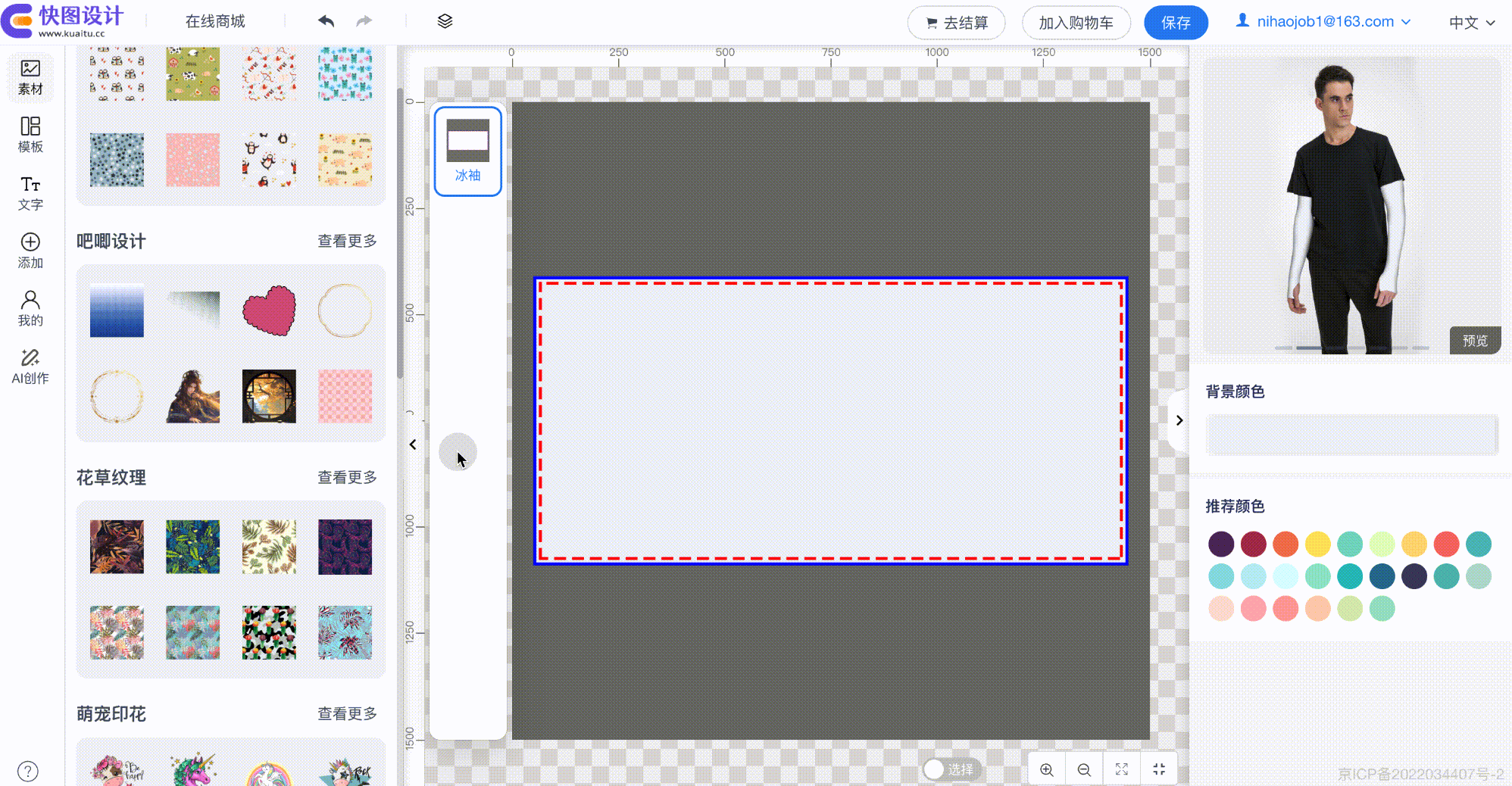The image size is (1512, 786).
Task: Collapse the right properties panel arrow
Action: coord(1179,420)
